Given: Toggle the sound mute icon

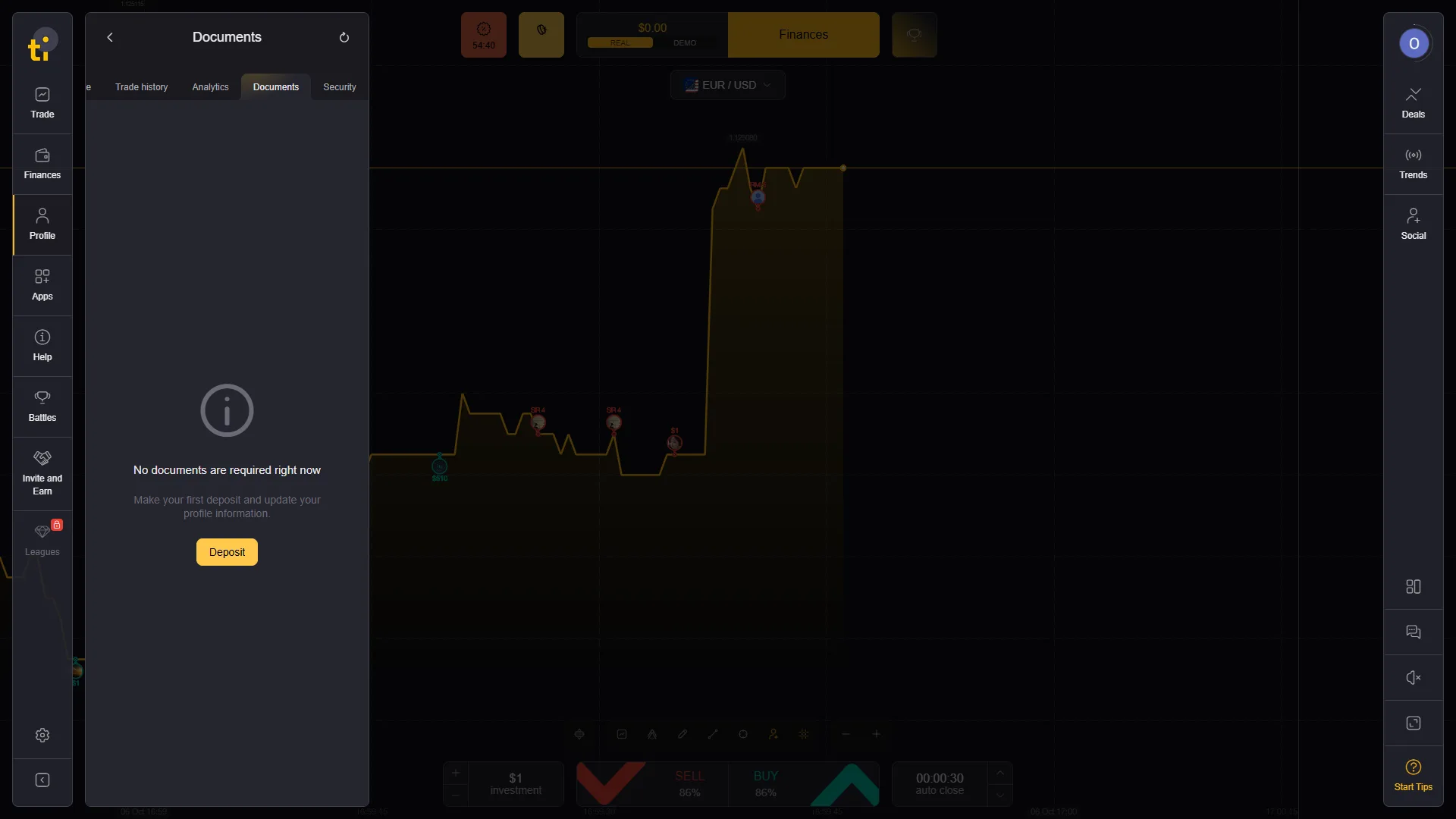Looking at the screenshot, I should pyautogui.click(x=1414, y=678).
